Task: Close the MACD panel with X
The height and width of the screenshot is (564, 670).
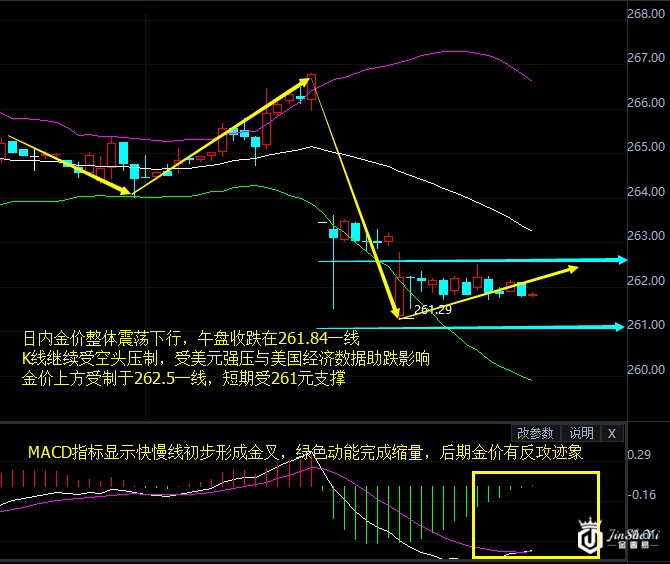Action: tap(612, 433)
